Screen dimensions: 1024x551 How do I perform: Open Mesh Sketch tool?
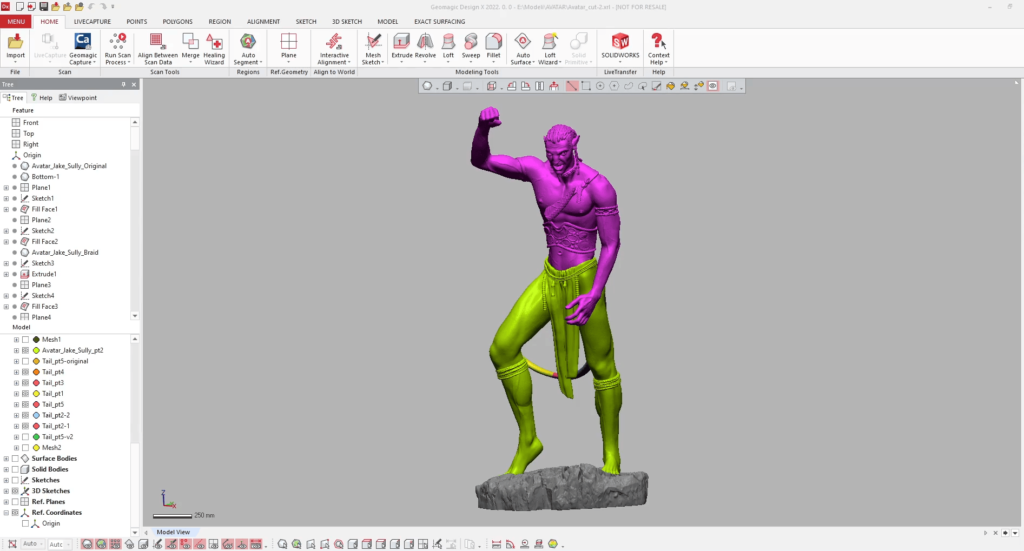click(373, 49)
